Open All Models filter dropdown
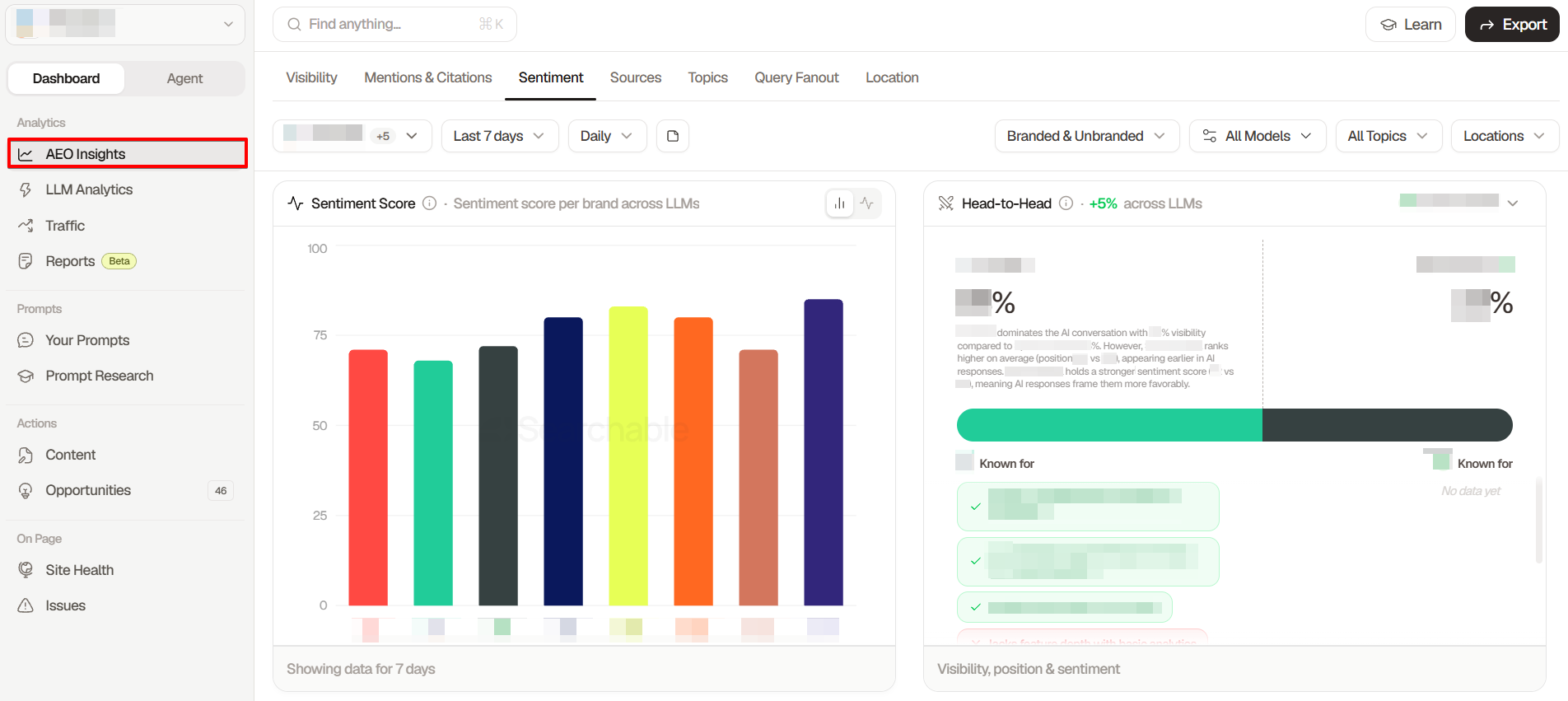This screenshot has width=1568, height=701. tap(1258, 136)
